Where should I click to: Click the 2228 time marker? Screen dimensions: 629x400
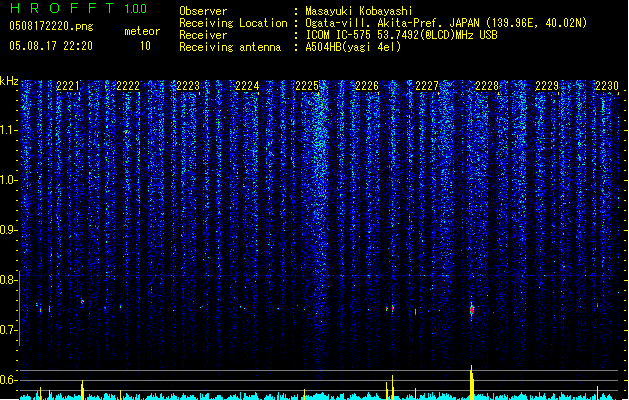[x=487, y=85]
